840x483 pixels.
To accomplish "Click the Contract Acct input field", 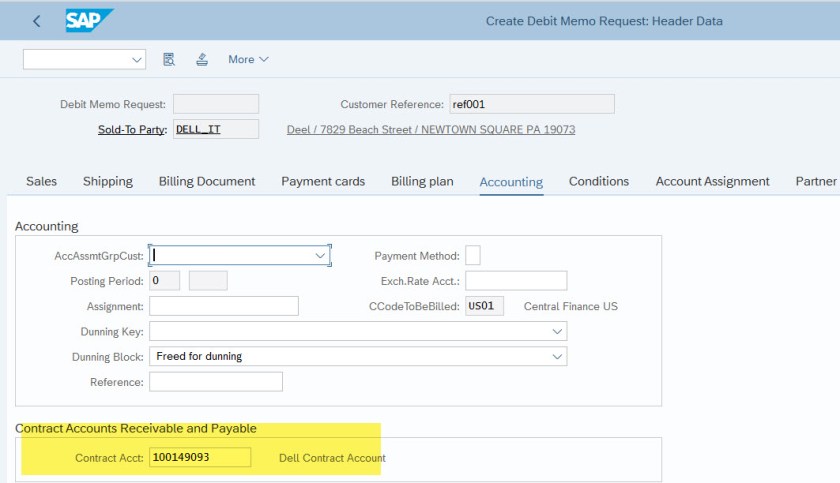I will pos(200,458).
